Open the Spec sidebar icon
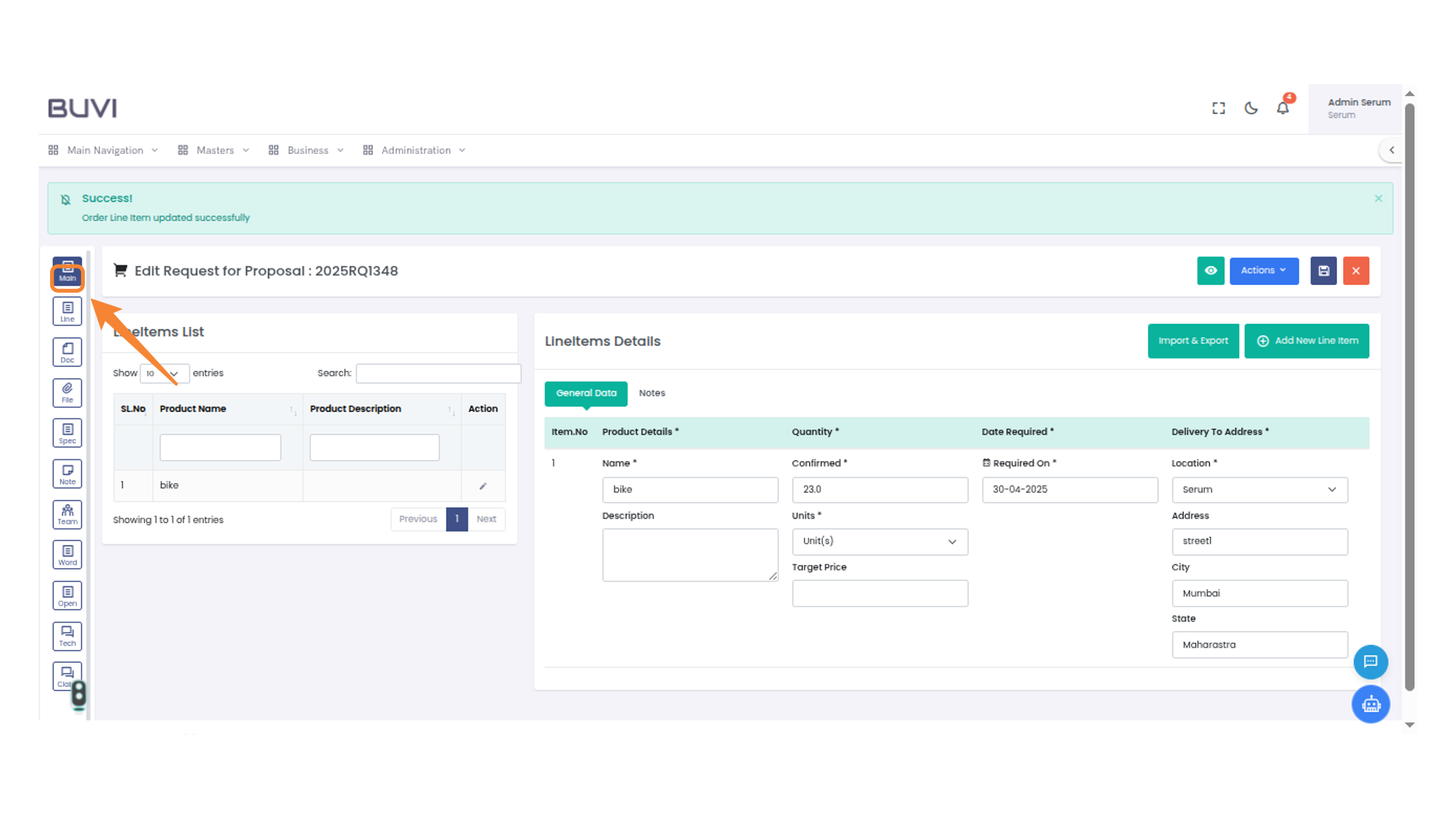The image size is (1456, 819). (67, 433)
